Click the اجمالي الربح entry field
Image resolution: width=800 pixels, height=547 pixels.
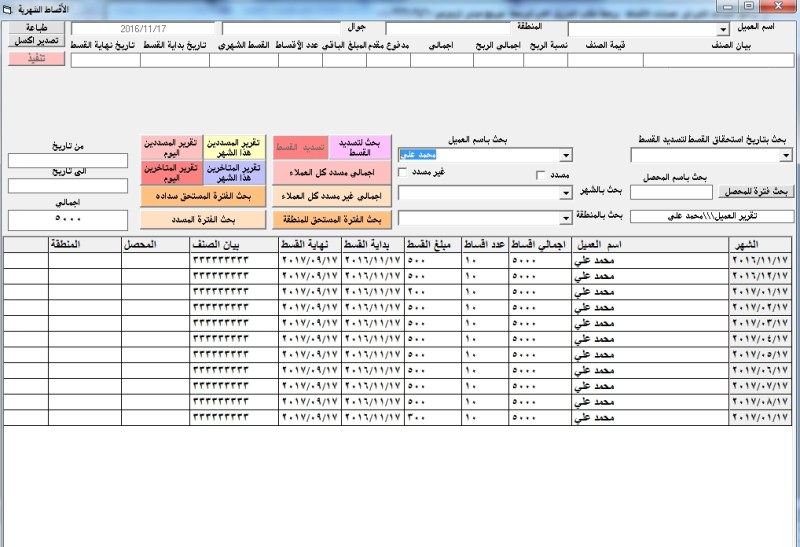[x=498, y=60]
